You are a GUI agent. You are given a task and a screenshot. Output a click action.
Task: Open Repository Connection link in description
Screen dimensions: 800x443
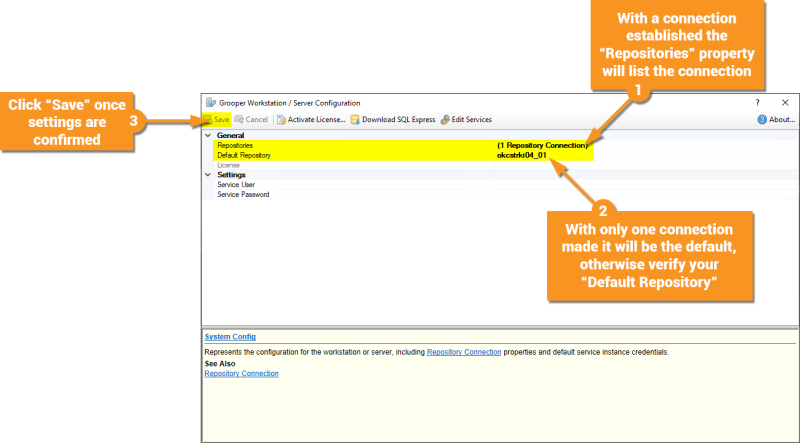pyautogui.click(x=464, y=352)
